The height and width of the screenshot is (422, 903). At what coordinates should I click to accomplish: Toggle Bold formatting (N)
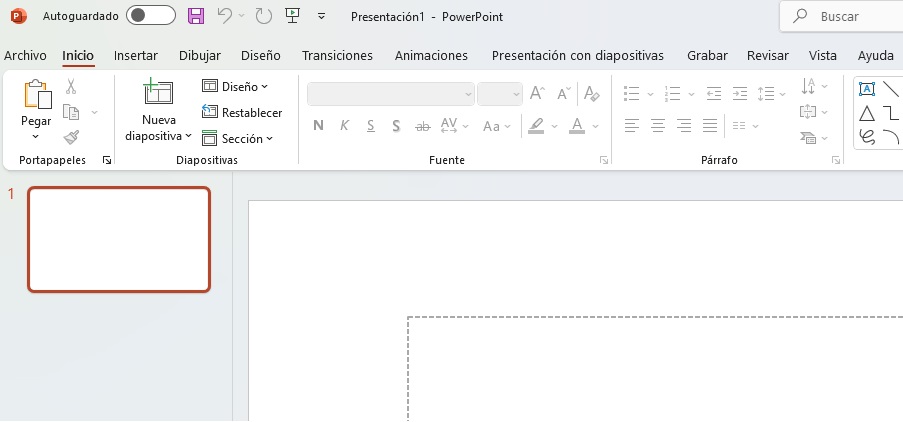tap(318, 126)
